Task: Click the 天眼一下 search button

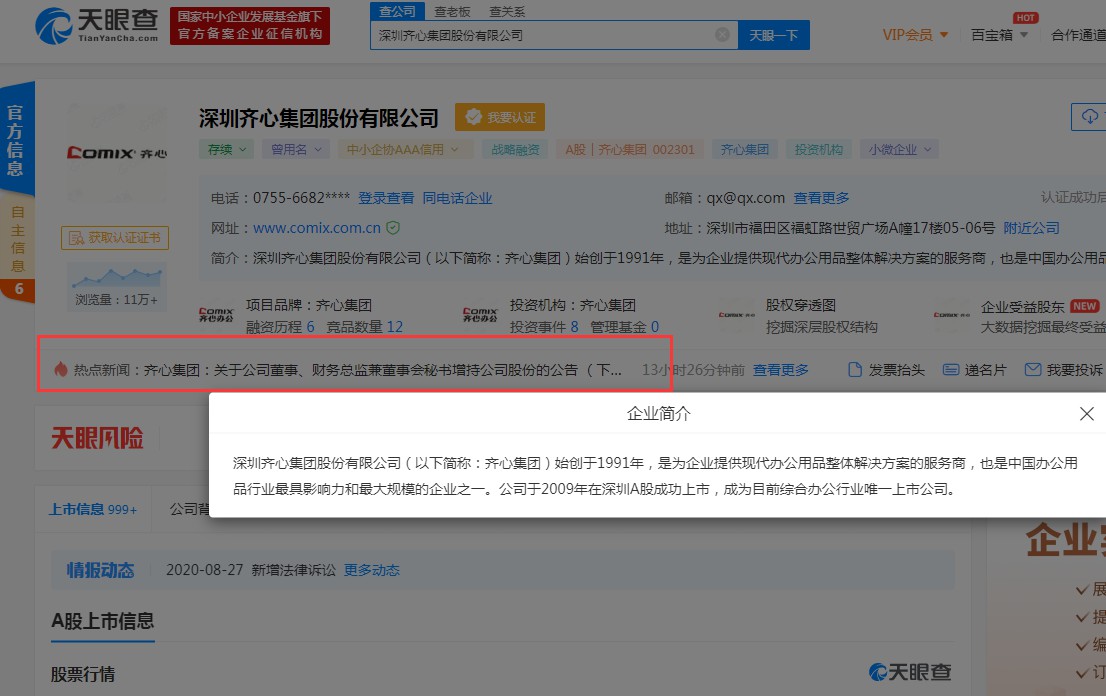Action: 773,35
